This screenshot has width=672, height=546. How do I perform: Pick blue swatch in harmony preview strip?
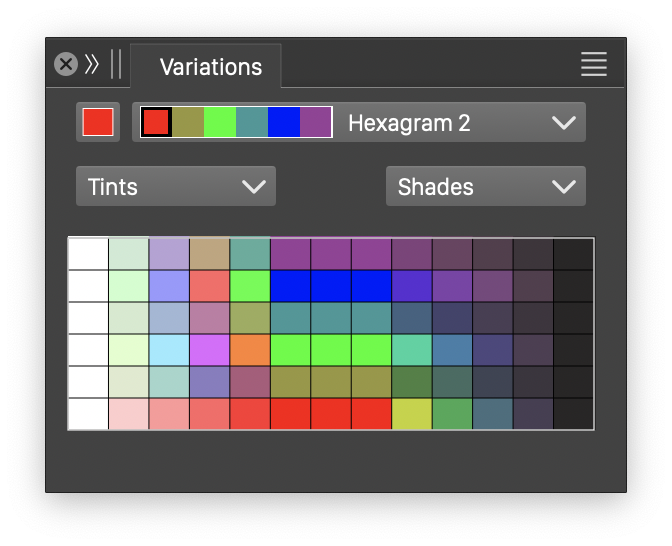(284, 122)
